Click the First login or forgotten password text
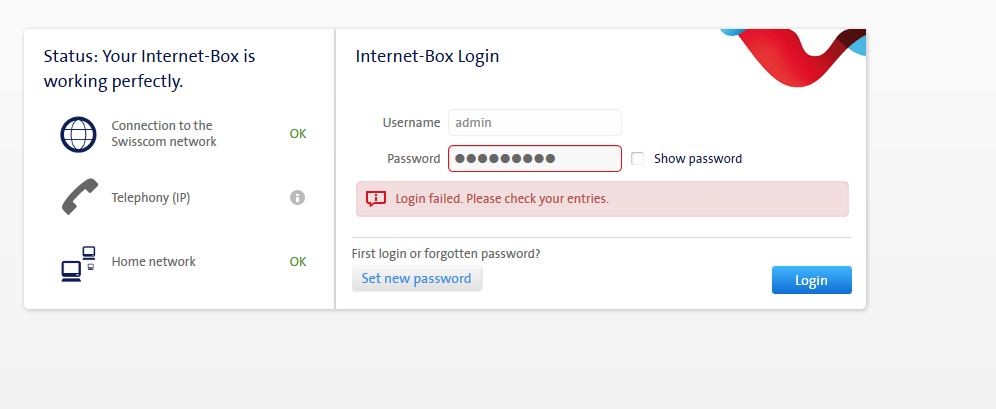Screen dimensions: 996x409 [x=446, y=254]
